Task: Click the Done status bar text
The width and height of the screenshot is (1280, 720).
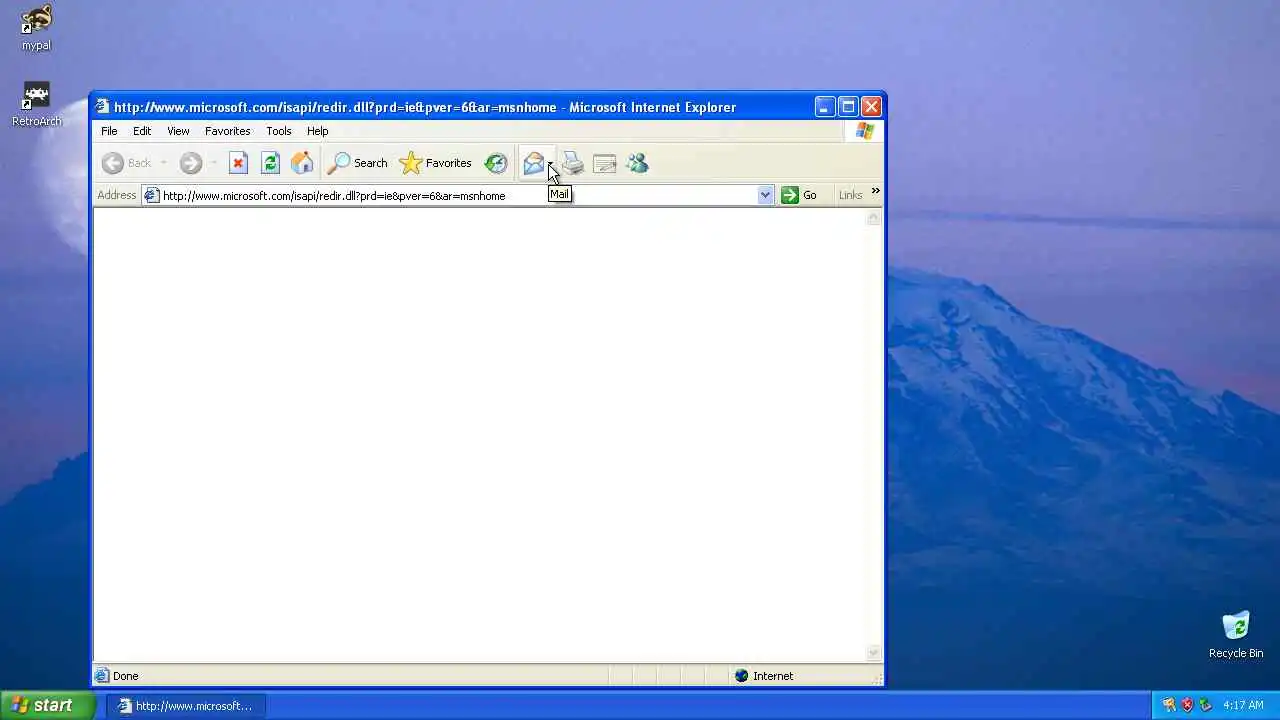Action: tap(125, 676)
